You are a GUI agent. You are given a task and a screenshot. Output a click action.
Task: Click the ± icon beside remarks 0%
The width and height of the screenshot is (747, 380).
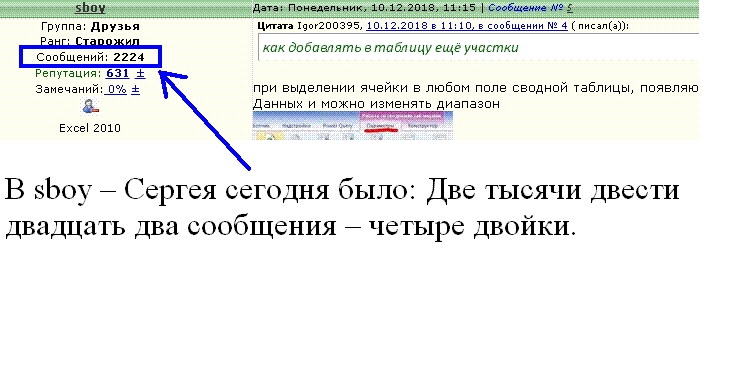click(136, 89)
